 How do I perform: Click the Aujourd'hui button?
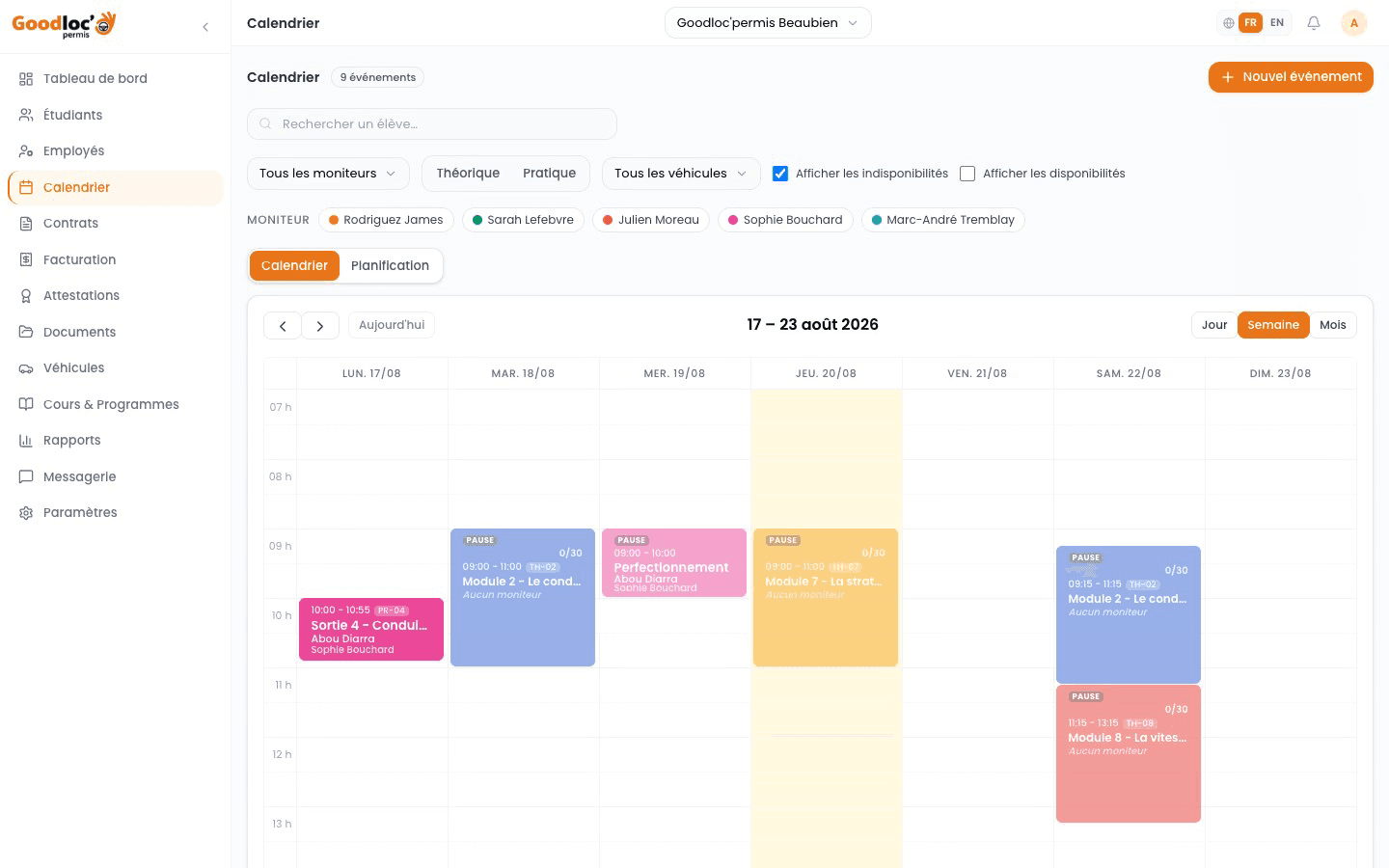(392, 325)
